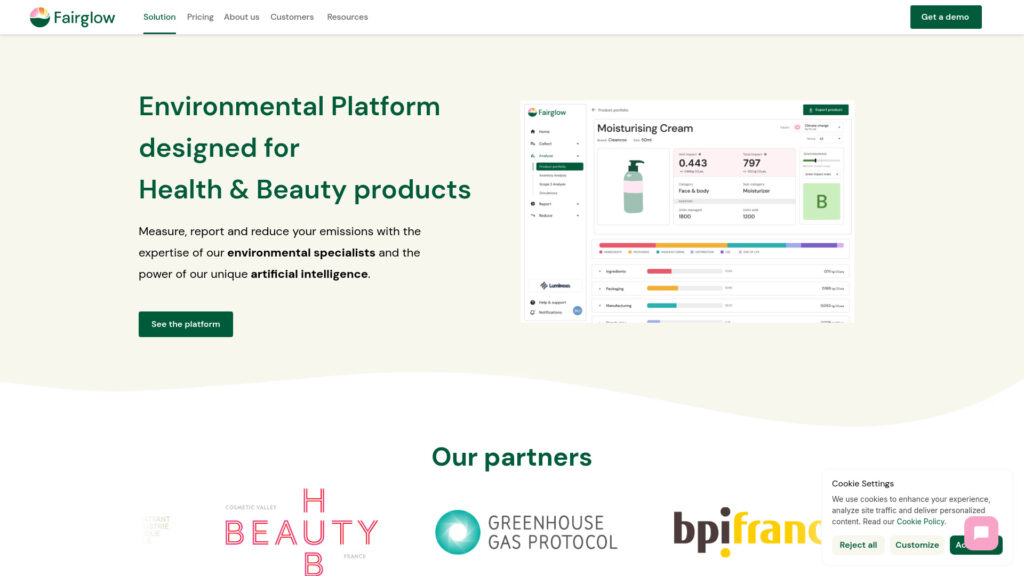Click the bpifrance partner logo

[x=747, y=532]
